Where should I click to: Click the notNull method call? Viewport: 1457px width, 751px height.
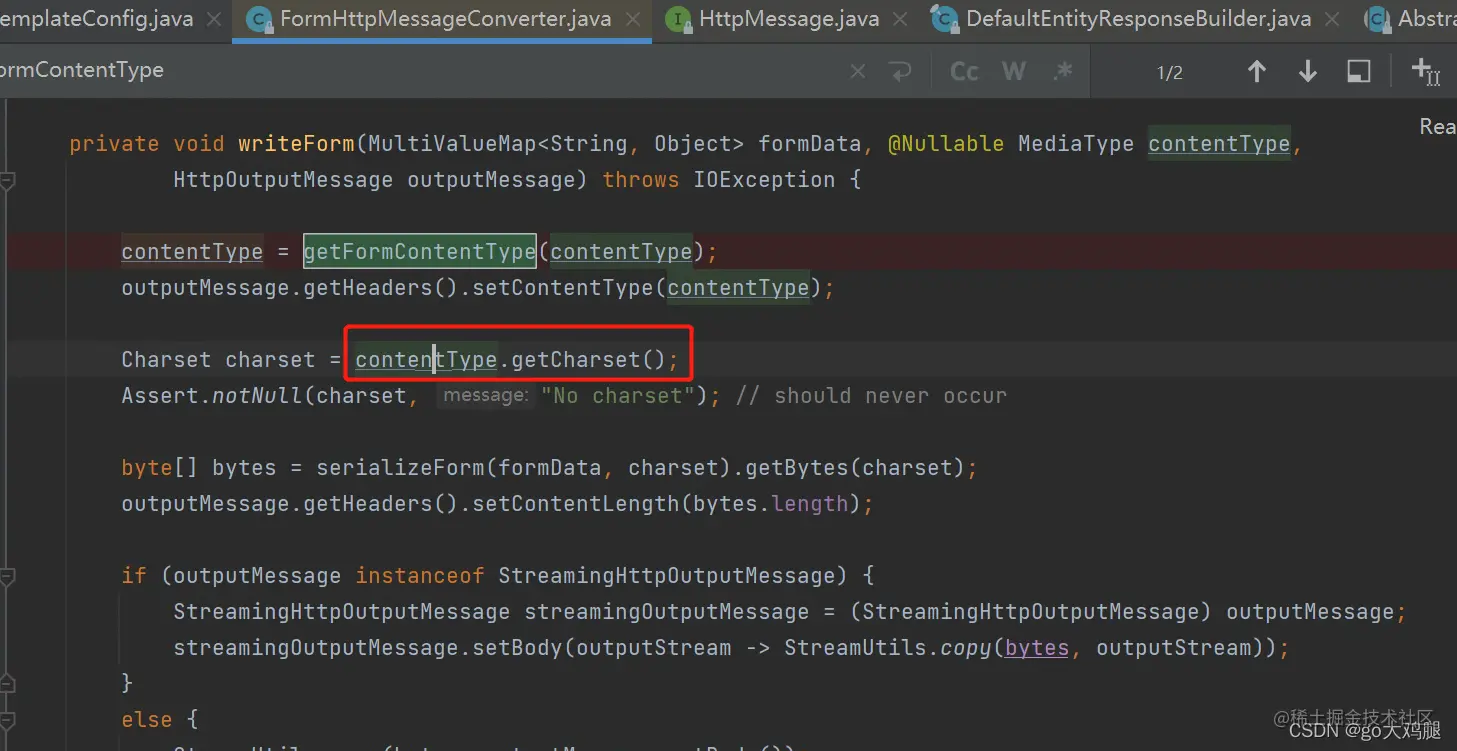257,396
